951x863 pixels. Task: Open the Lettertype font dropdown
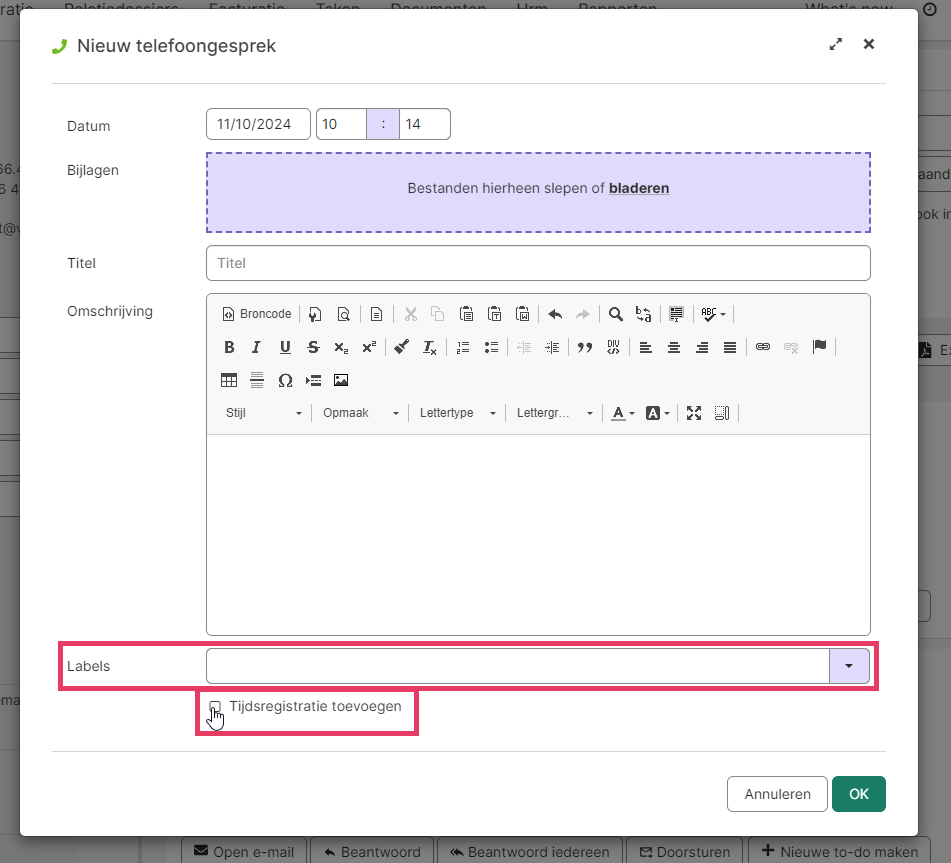[458, 413]
